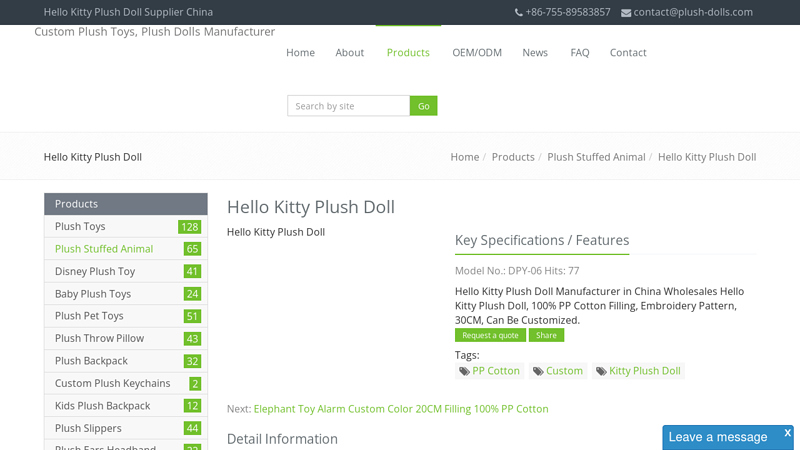The width and height of the screenshot is (800, 450).
Task: Select Plush Toys category in sidebar
Action: 80,227
